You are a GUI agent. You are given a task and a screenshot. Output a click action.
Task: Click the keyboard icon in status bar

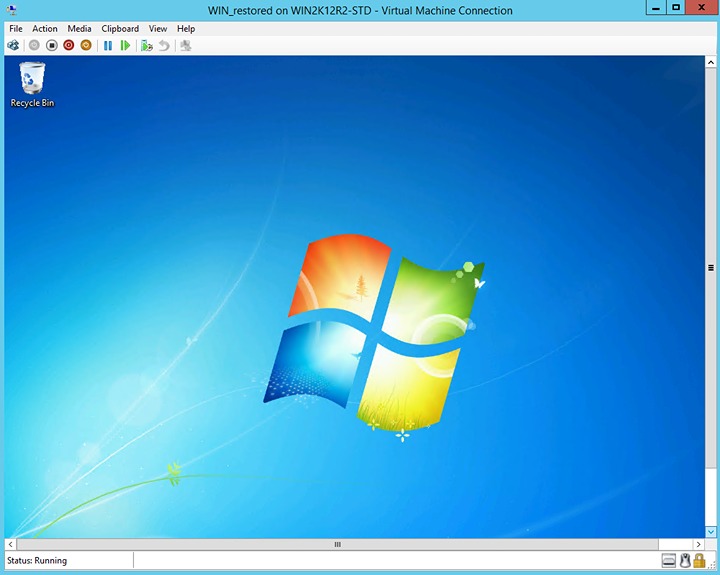[668, 561]
